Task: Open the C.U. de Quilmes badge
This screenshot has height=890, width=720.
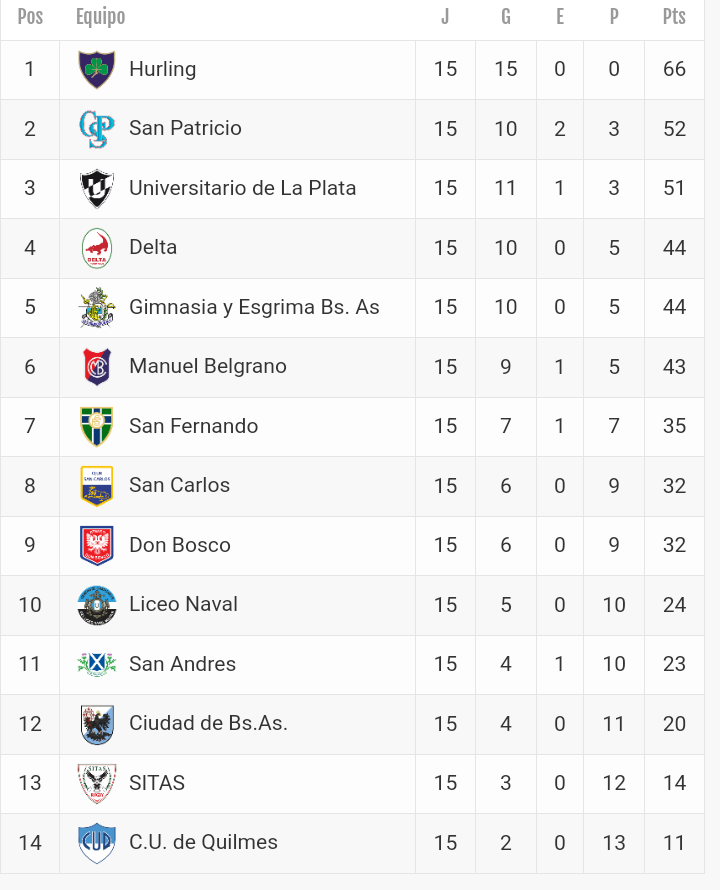Action: coord(97,842)
